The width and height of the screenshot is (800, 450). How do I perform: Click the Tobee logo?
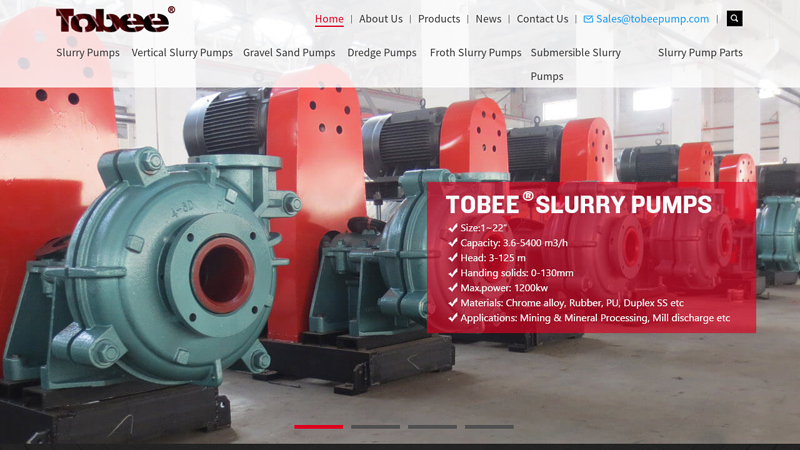point(116,20)
